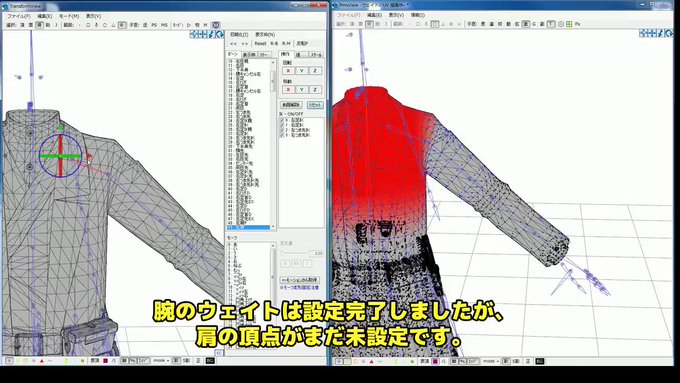Viewport: 680px width, 383px height.
Task: Open 編集(E) menu in TransformView window
Action: click(45, 16)
